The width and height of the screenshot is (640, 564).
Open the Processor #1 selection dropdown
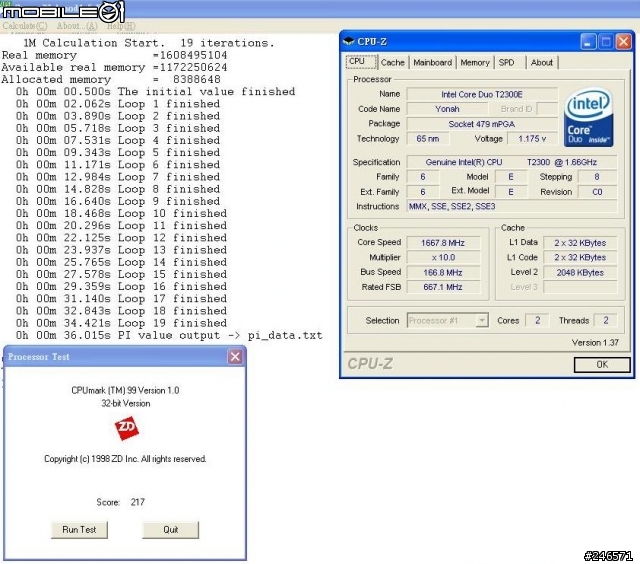[x=448, y=320]
